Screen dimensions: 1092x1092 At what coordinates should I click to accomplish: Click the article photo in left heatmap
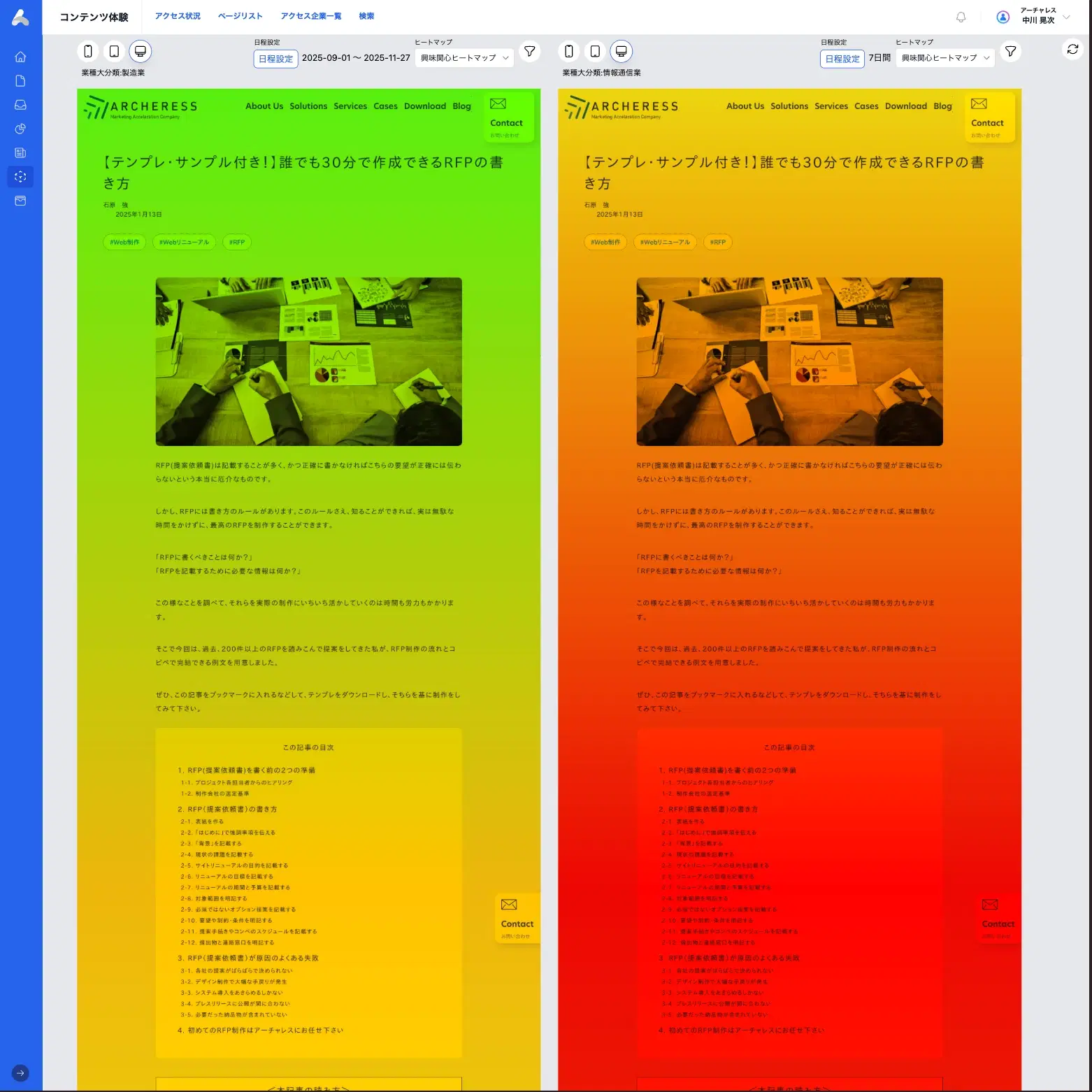pos(308,361)
